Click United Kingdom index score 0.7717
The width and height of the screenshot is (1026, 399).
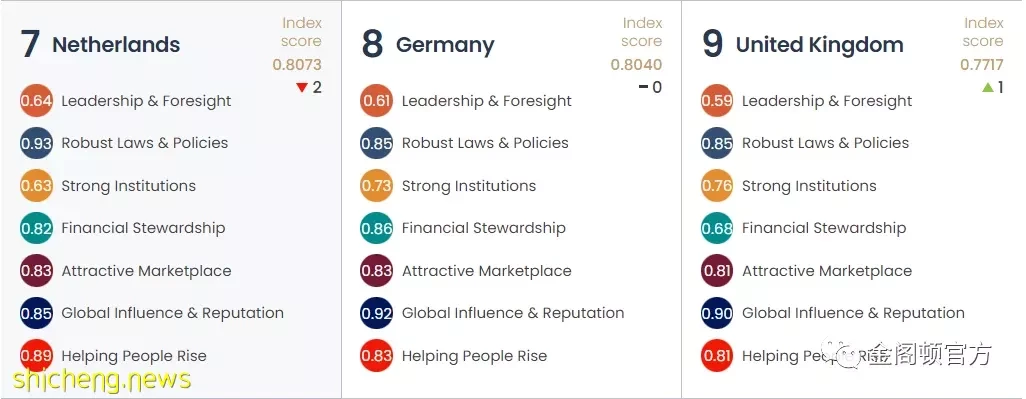tap(982, 65)
